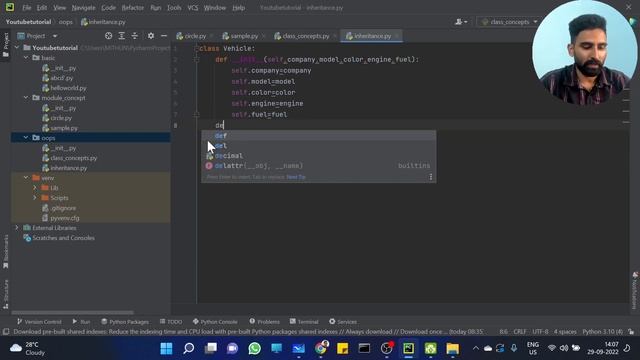Open the Python Packages tool window
Viewport: 640px width, 360px height.
coord(125,322)
